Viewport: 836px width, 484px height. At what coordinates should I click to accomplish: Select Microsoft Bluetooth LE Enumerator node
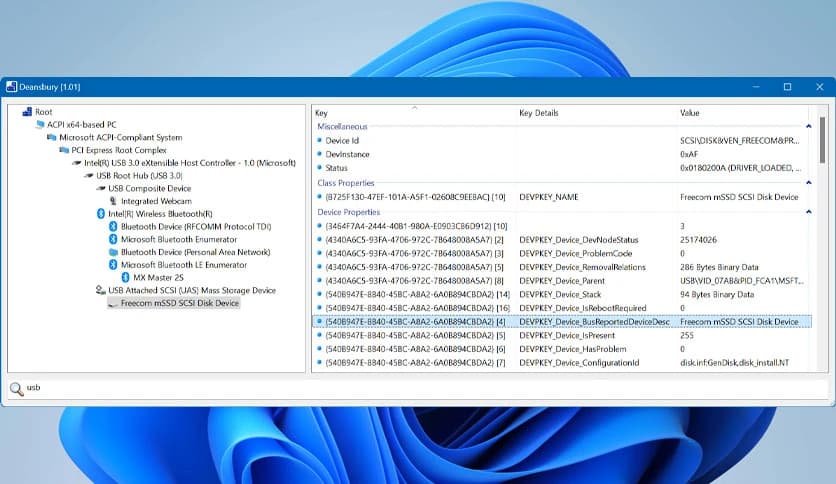tap(184, 265)
